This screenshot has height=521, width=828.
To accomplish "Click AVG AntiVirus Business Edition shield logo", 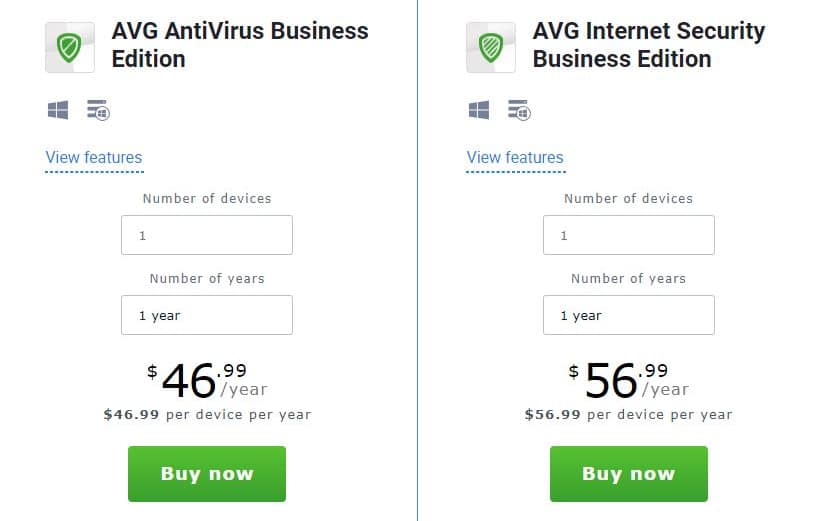I will pos(70,47).
